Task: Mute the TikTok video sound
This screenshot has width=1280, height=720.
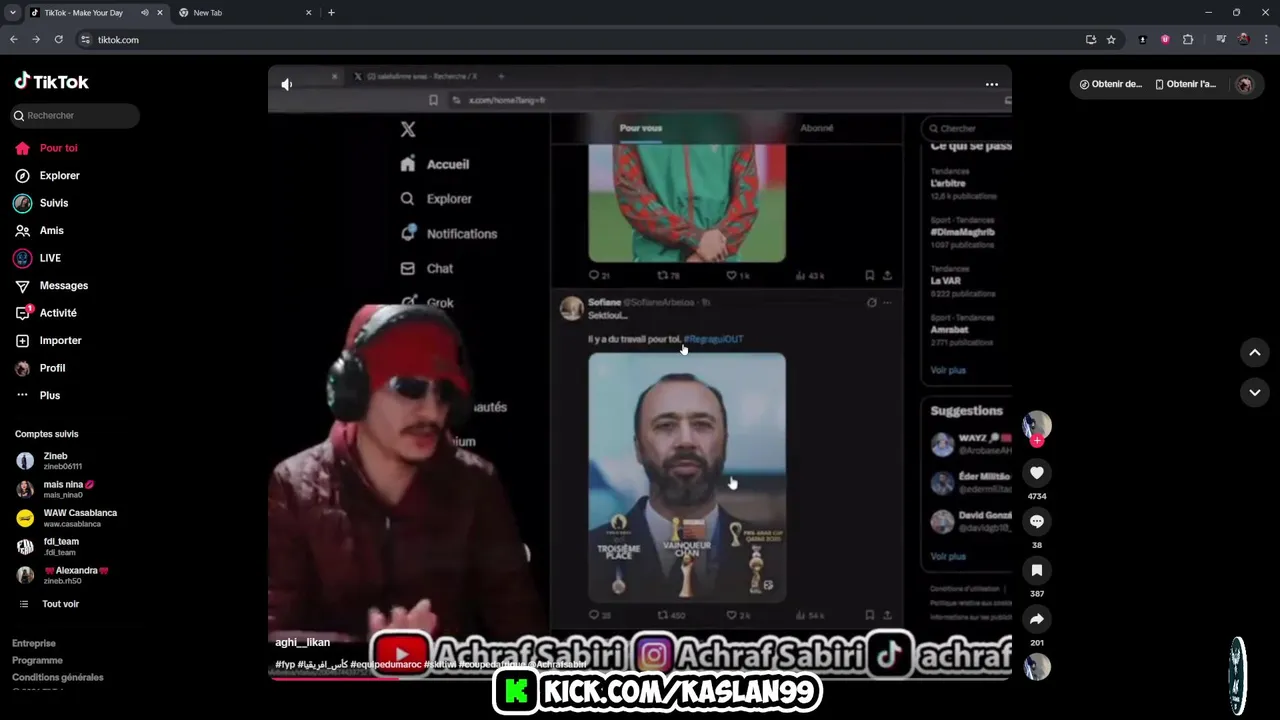Action: click(287, 84)
